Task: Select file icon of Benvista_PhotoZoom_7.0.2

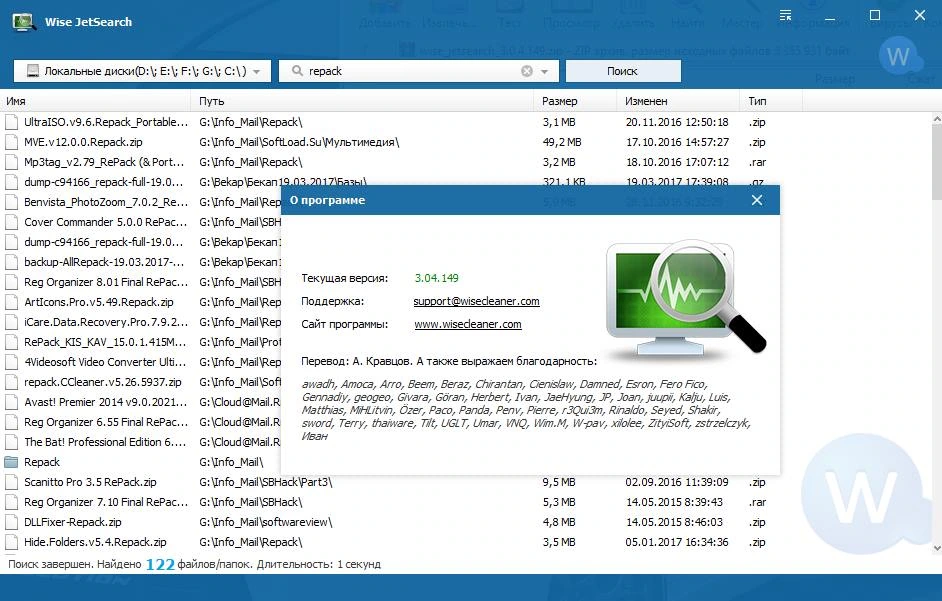Action: click(11, 202)
